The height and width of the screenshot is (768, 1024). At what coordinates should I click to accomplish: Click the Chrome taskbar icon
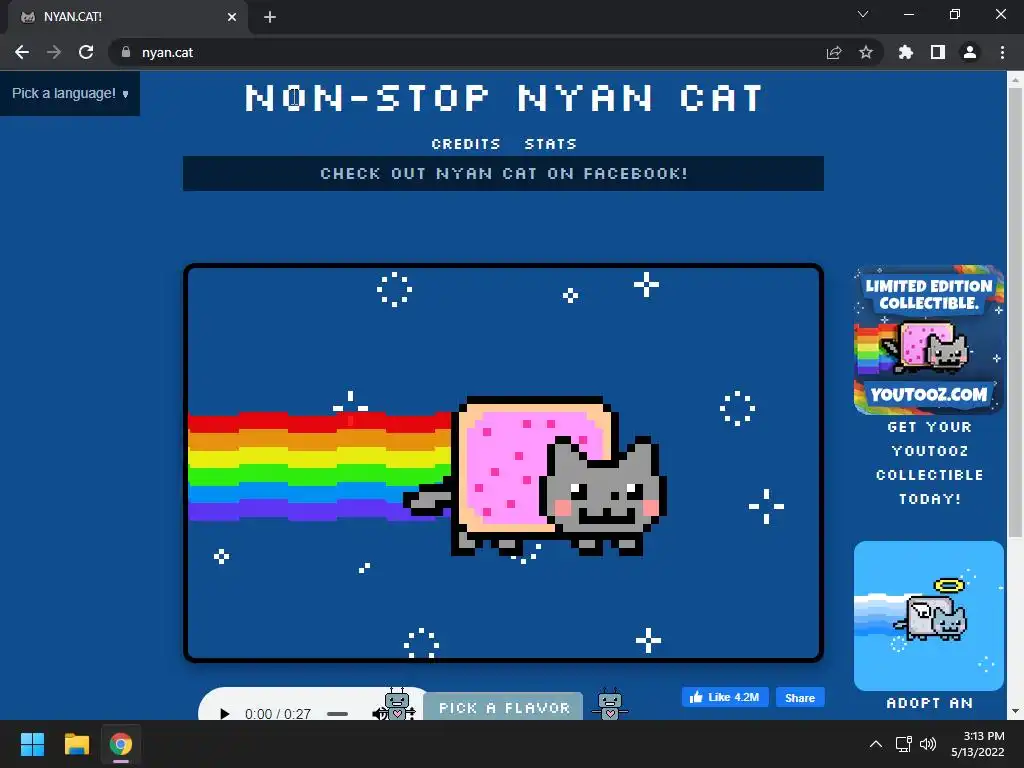pos(121,744)
